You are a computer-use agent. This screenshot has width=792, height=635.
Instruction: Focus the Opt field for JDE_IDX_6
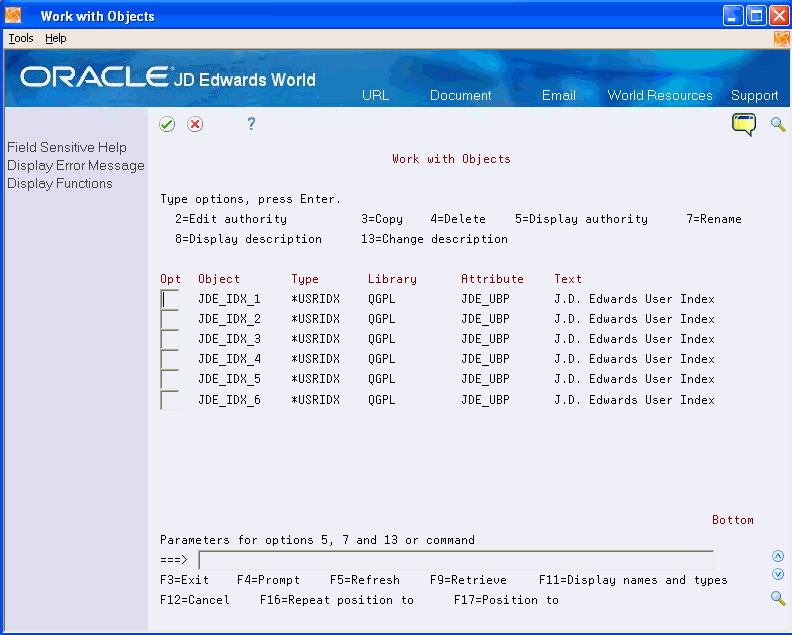pos(169,400)
